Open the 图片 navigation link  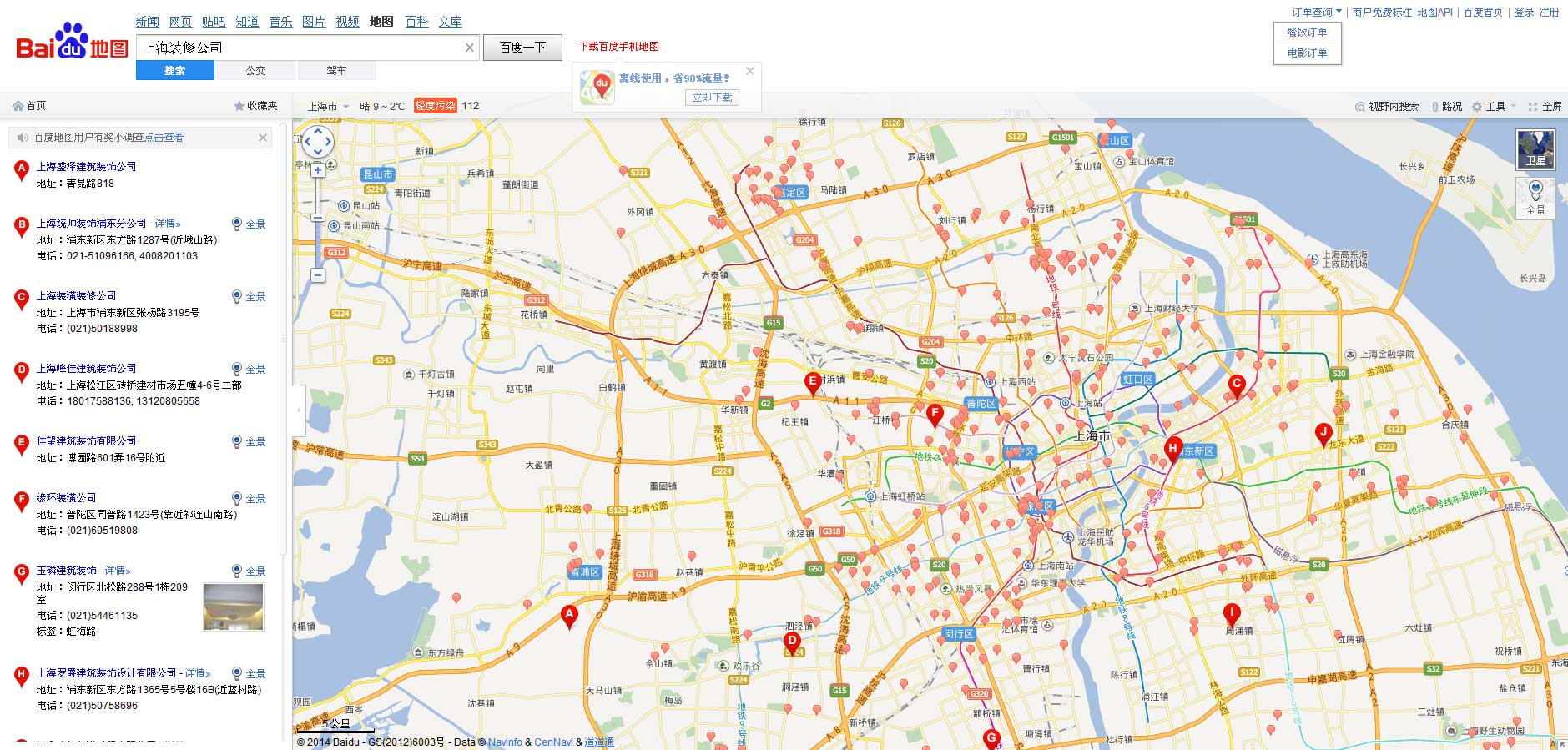pyautogui.click(x=314, y=22)
